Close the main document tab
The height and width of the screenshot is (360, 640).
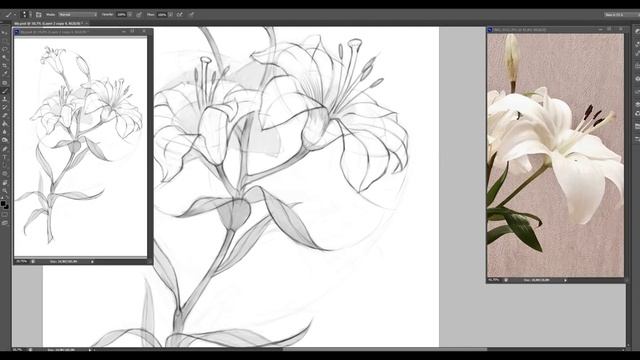pyautogui.click(x=87, y=24)
